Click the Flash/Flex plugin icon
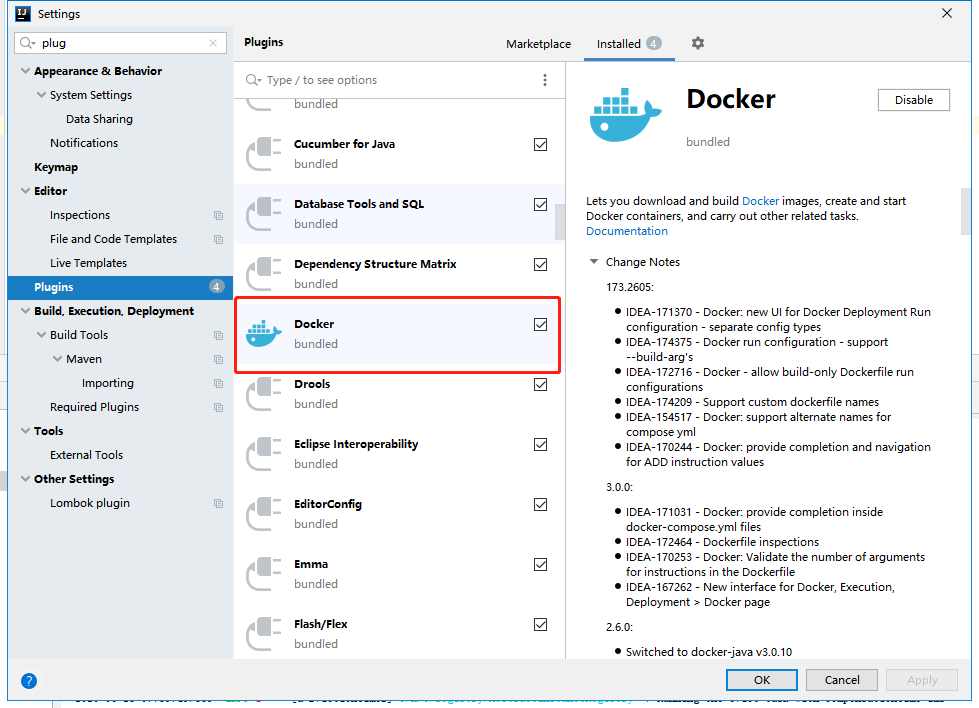979x708 pixels. point(263,633)
